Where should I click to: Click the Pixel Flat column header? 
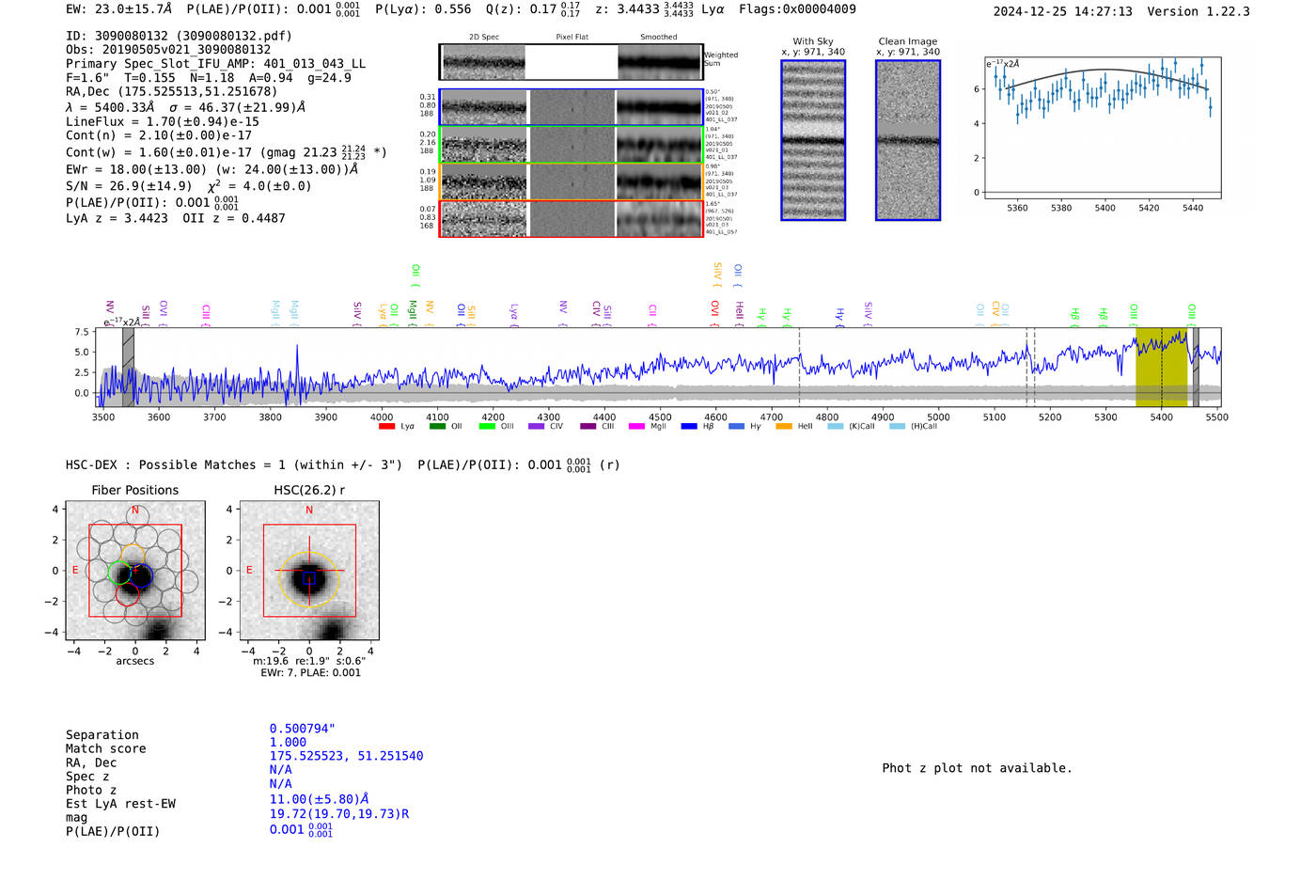coord(572,37)
